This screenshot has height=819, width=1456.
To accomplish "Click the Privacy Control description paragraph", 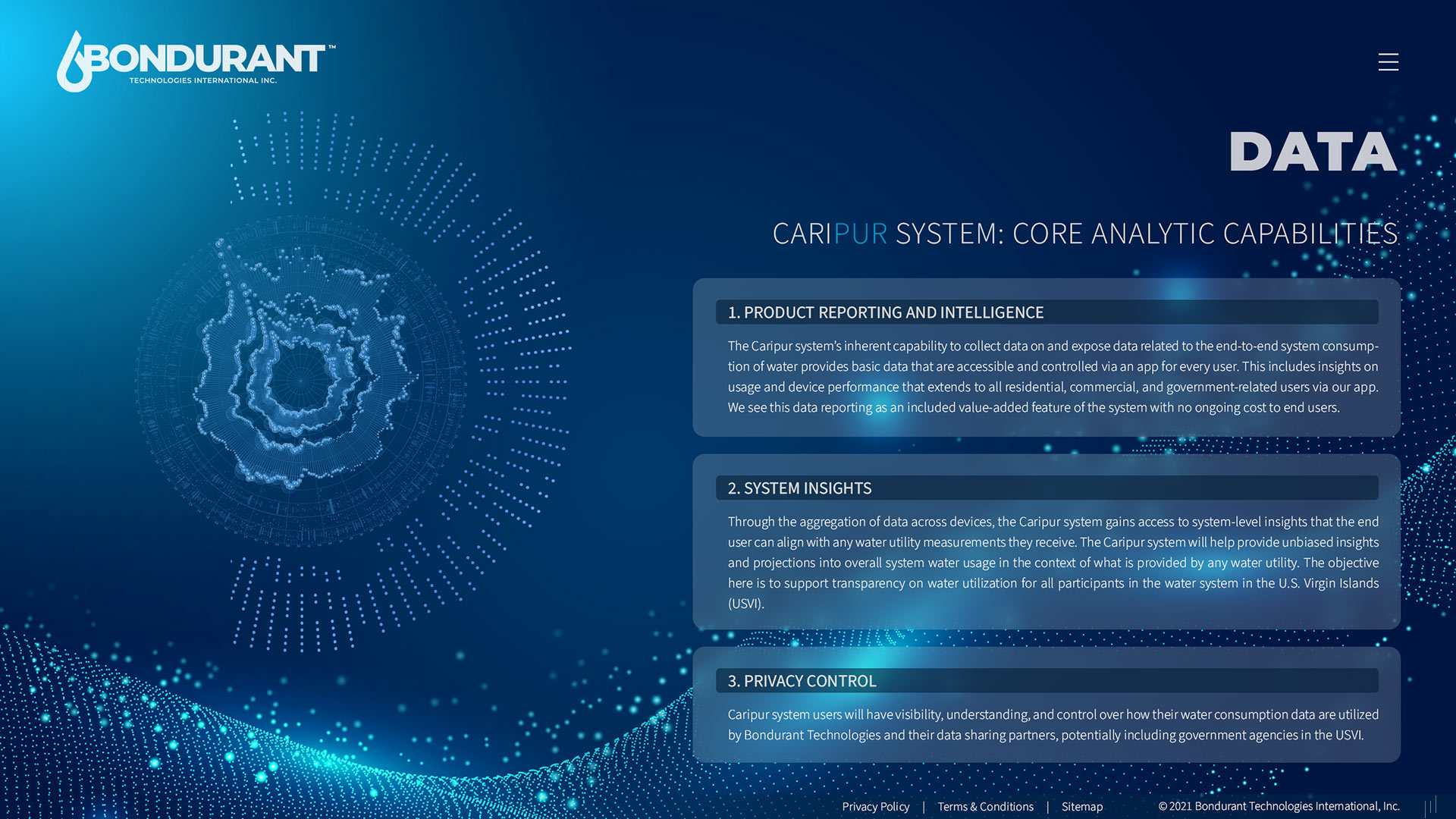I will [x=1053, y=724].
